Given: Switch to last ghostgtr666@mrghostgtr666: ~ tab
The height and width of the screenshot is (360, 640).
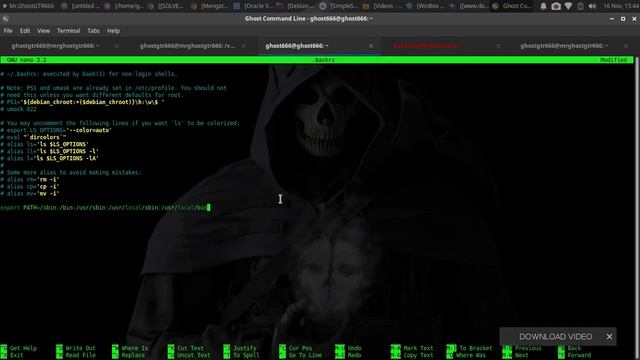Looking at the screenshot, I should coord(564,46).
